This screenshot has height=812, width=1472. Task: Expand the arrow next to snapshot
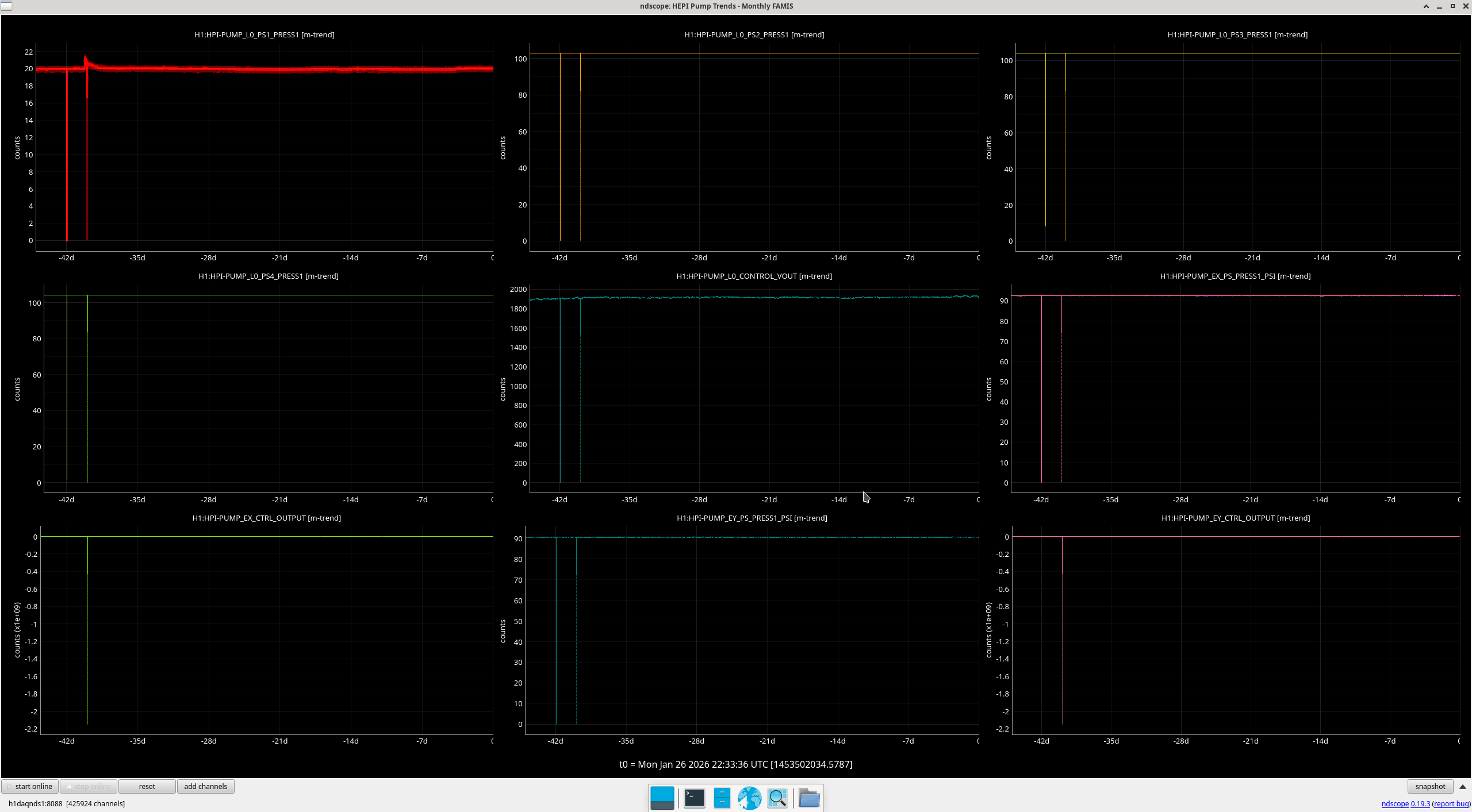(x=1463, y=787)
